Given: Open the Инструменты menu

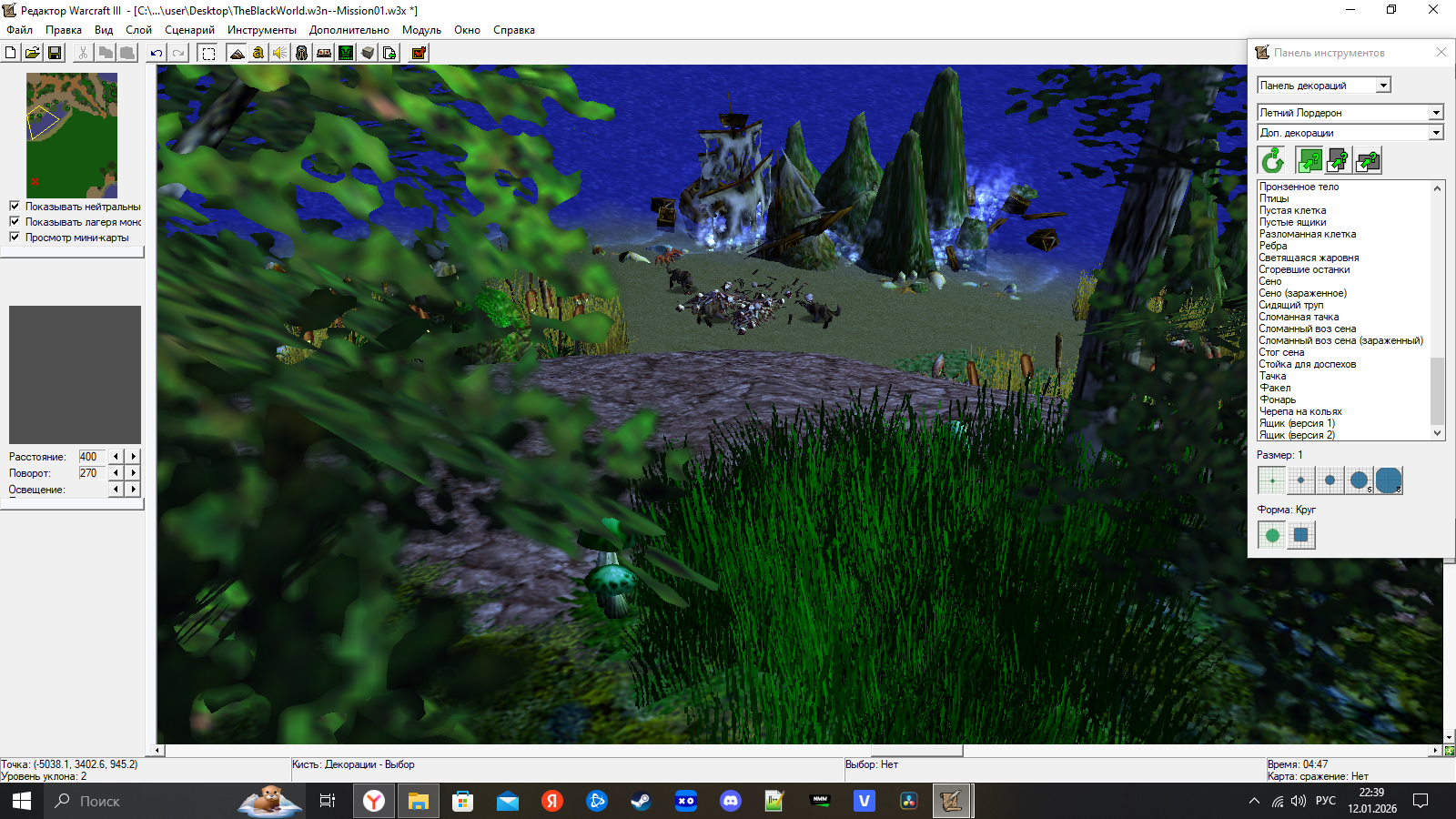Looking at the screenshot, I should click(x=262, y=30).
